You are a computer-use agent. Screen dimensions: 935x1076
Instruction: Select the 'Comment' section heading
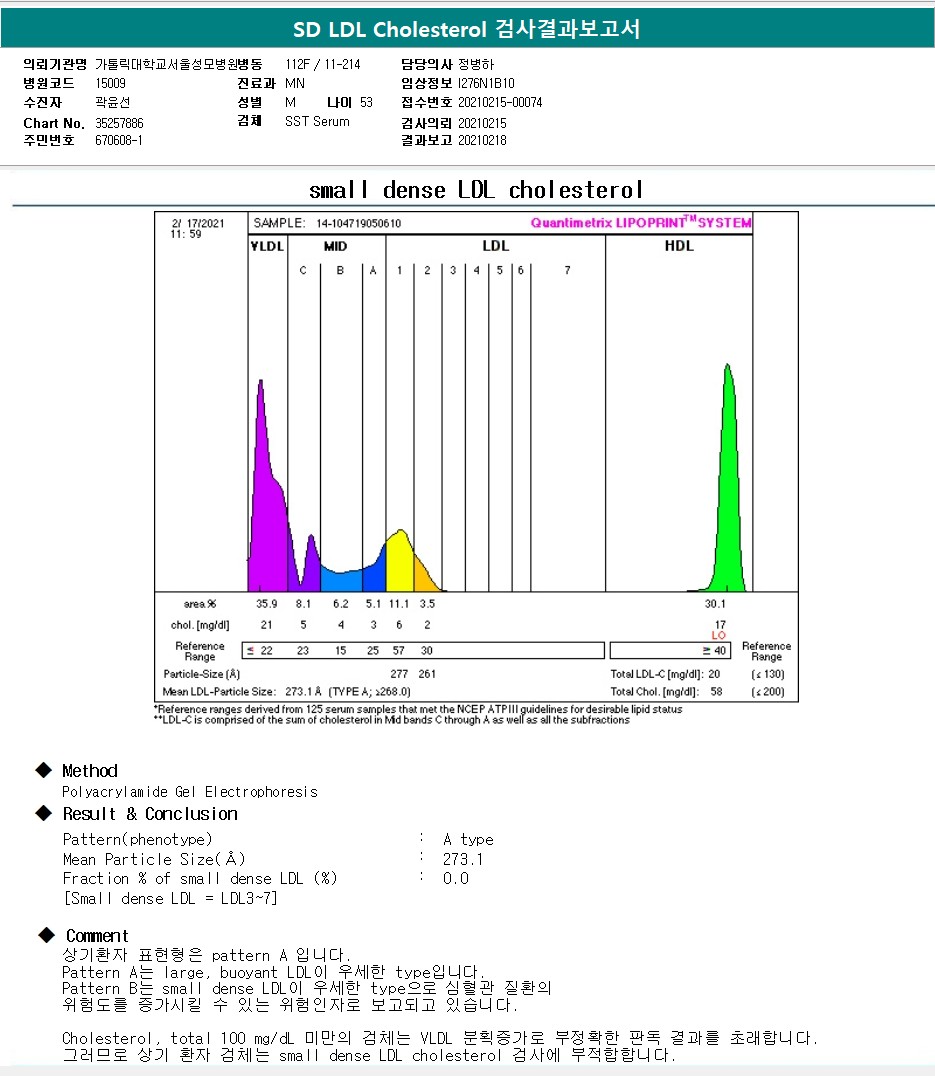click(97, 936)
